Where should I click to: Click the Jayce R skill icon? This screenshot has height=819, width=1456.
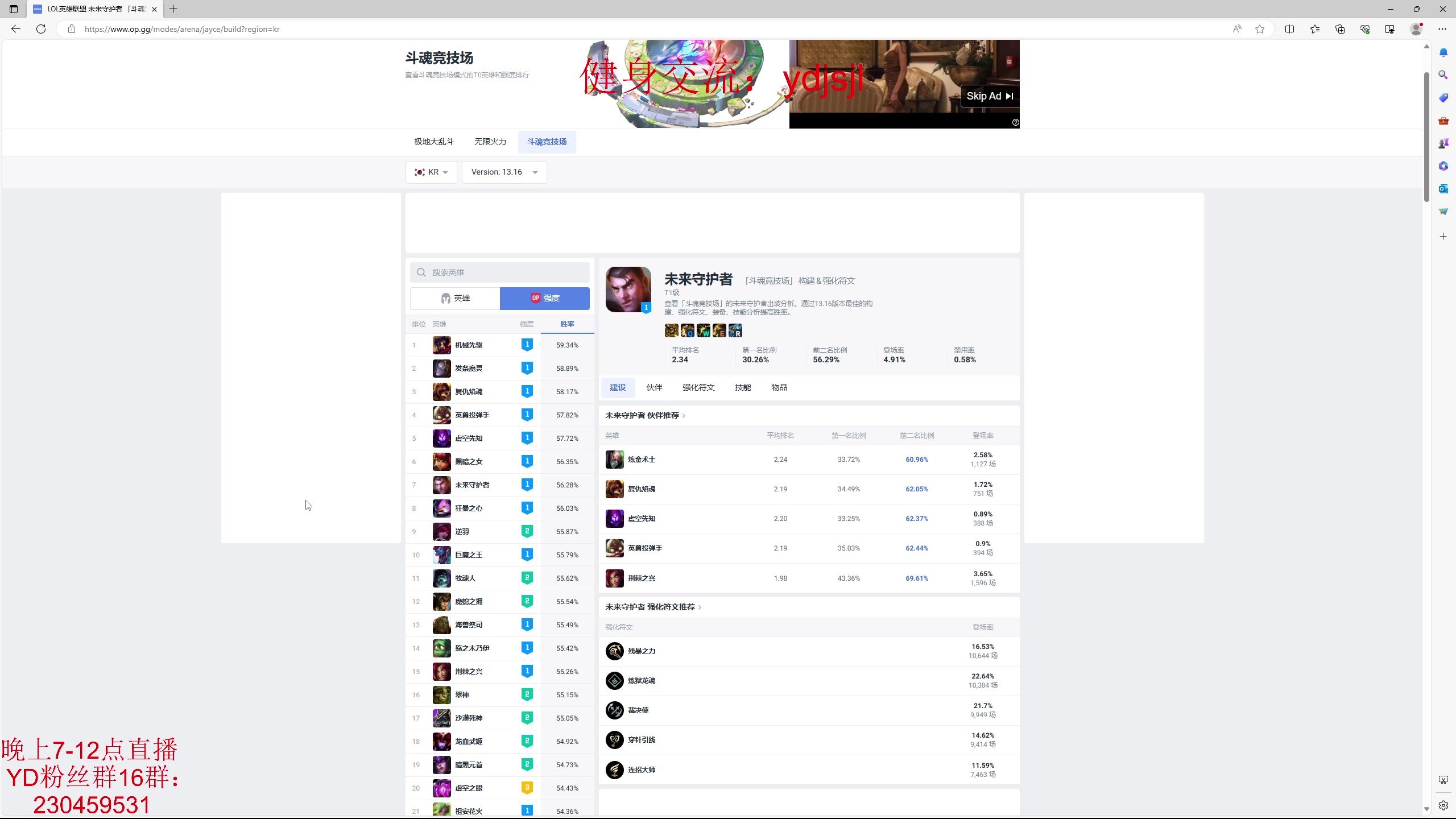click(735, 330)
